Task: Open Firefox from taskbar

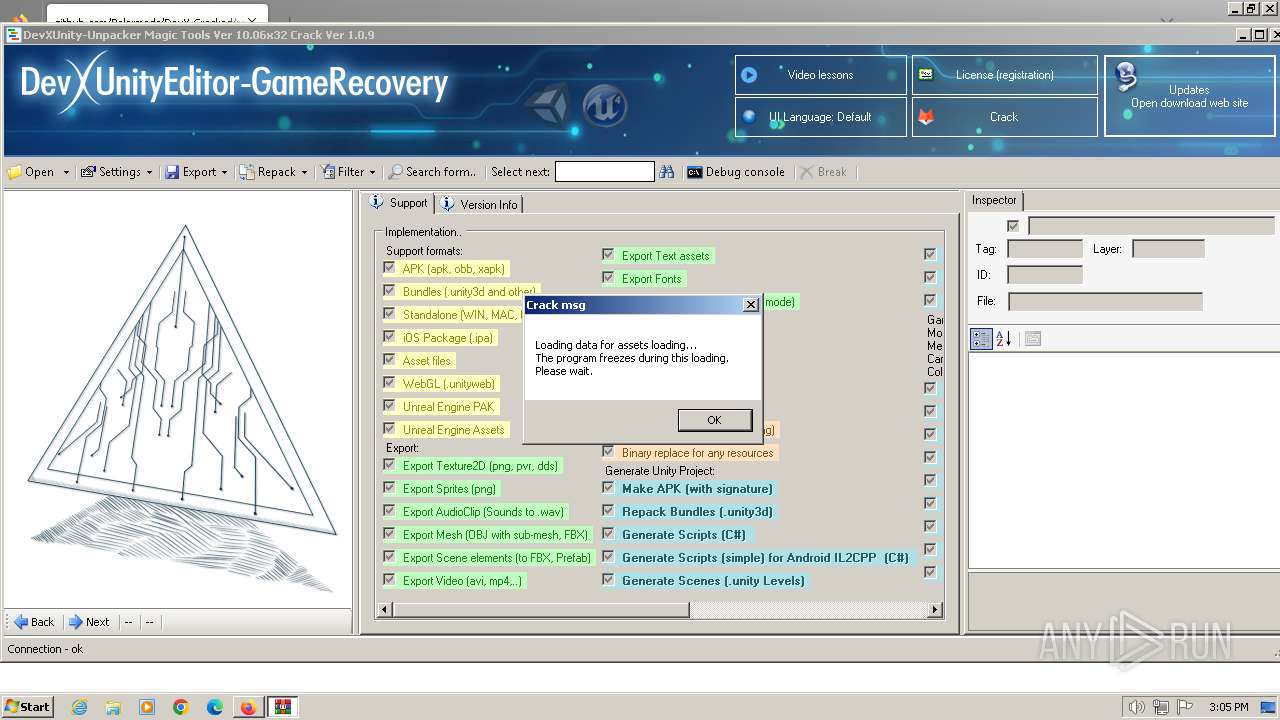Action: (248, 707)
